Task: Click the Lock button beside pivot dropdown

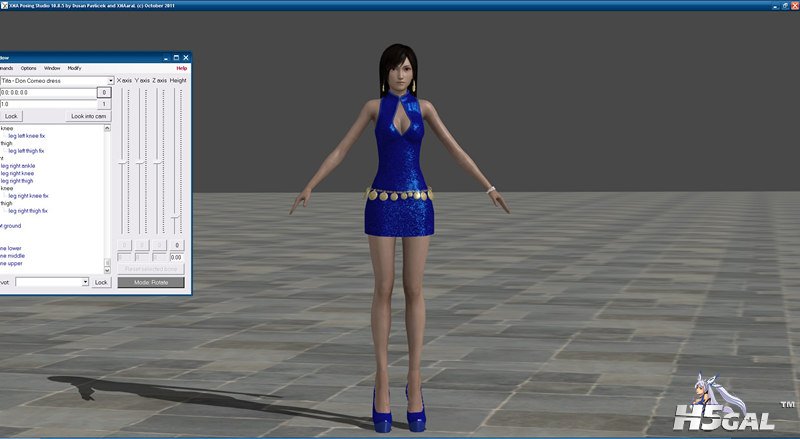Action: point(101,282)
